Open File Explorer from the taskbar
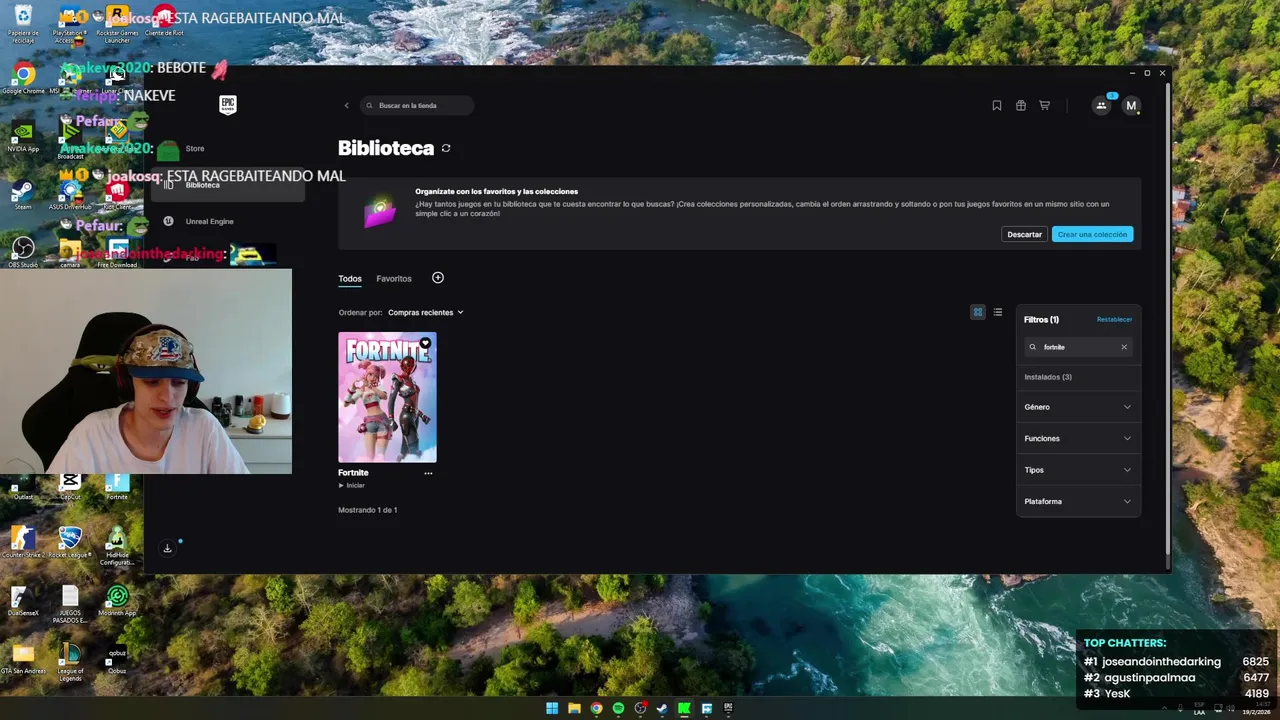 (x=574, y=708)
